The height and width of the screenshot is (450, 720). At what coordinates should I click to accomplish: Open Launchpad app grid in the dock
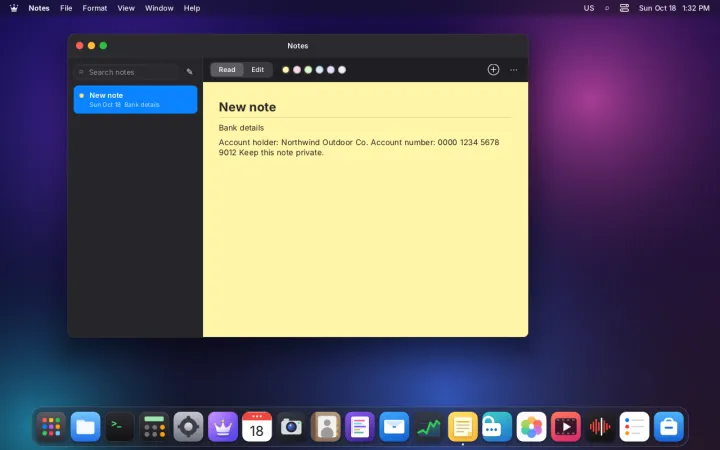51,427
